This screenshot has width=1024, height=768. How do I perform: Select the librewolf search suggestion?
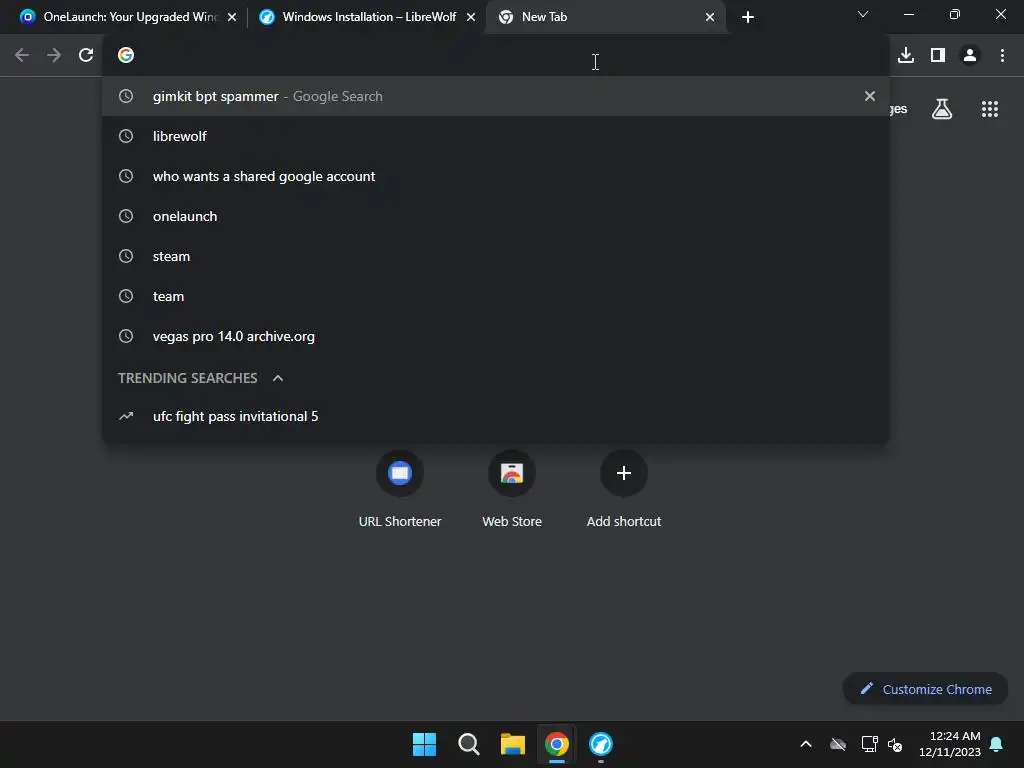click(496, 136)
